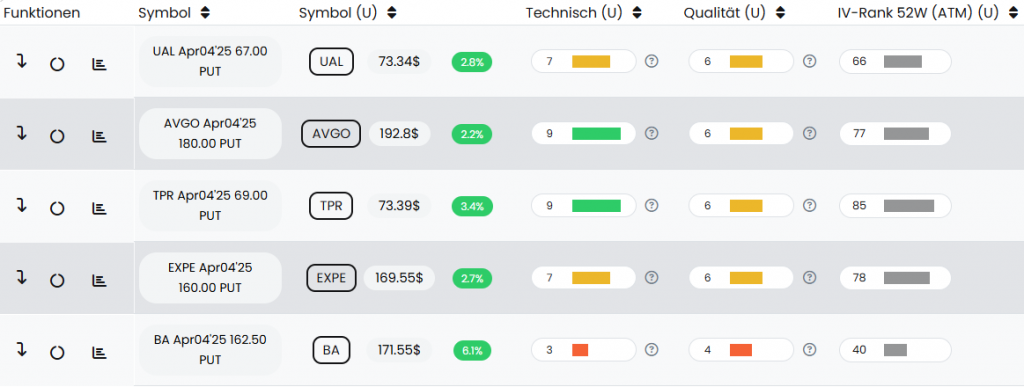Click the help icon beside BA Qualität score

tap(810, 350)
